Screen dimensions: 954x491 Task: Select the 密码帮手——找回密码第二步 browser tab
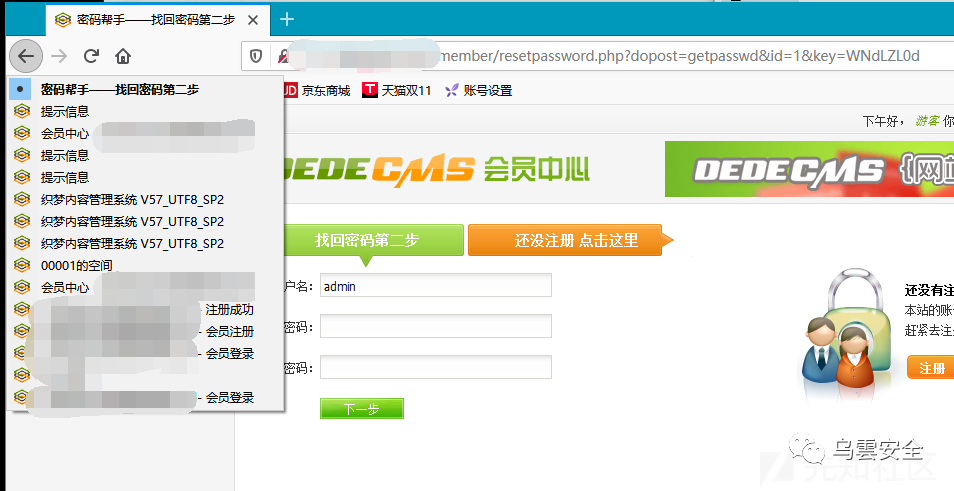(x=157, y=20)
